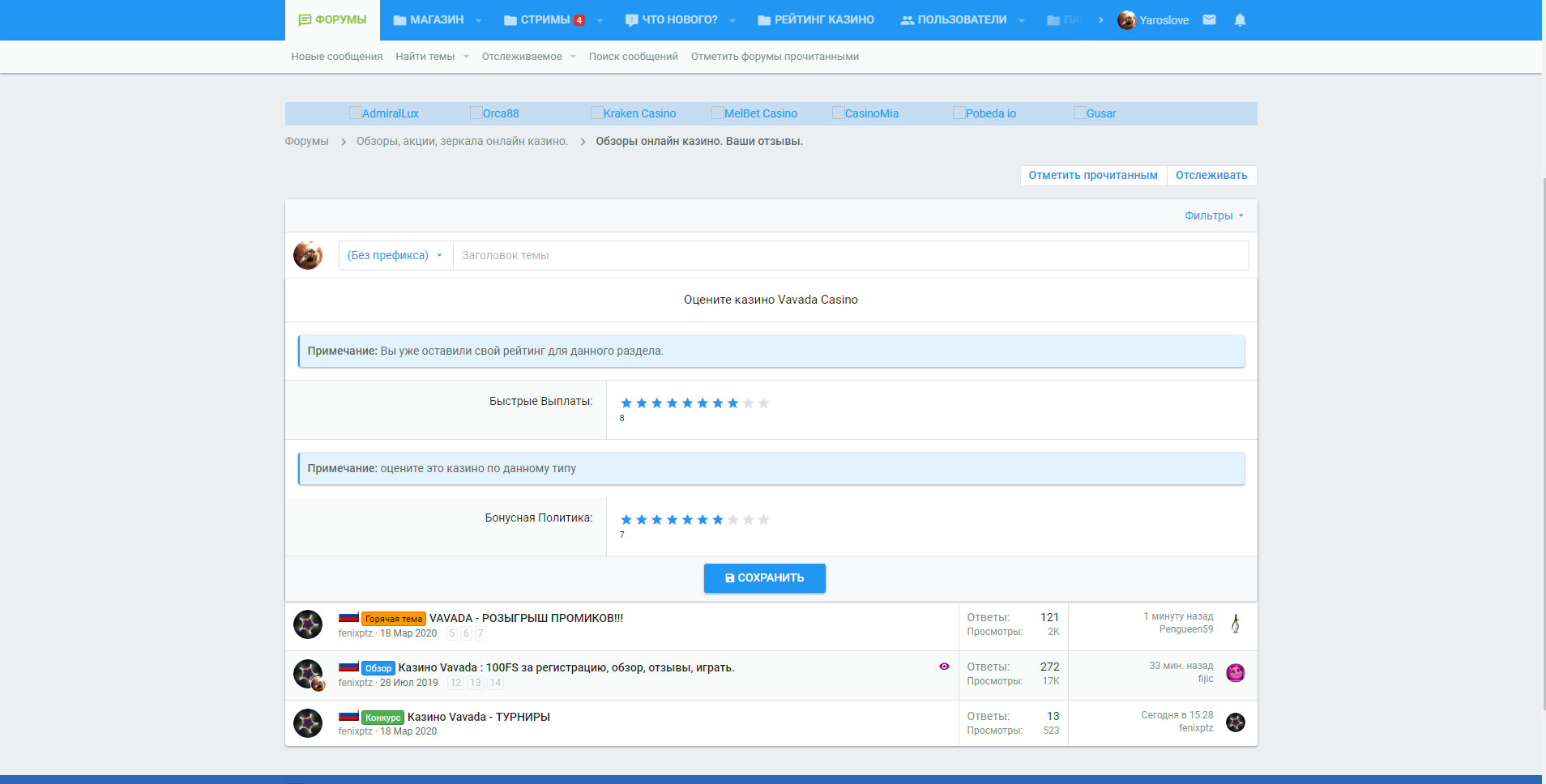Click the СОХРАНИТЬ button
The image size is (1546, 784).
pos(764,578)
